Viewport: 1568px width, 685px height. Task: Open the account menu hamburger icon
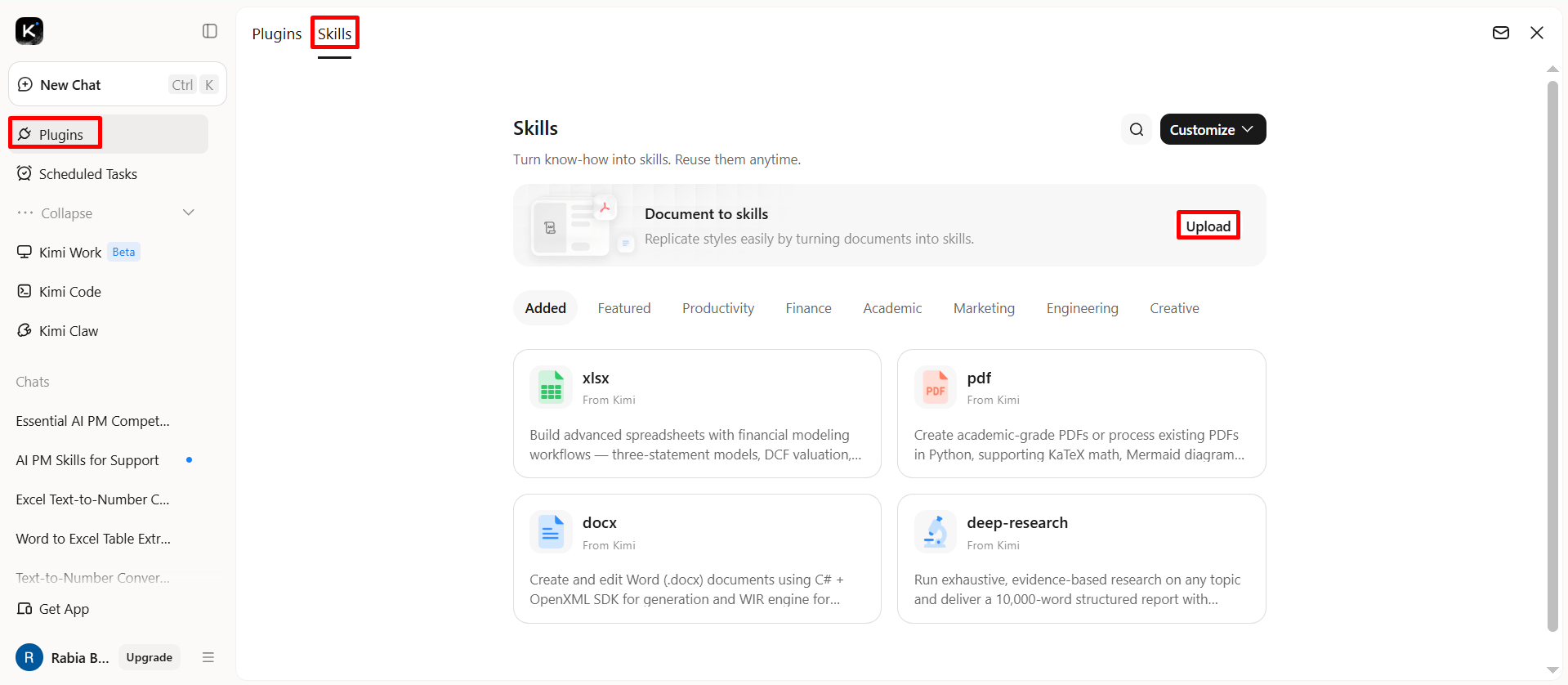click(208, 657)
